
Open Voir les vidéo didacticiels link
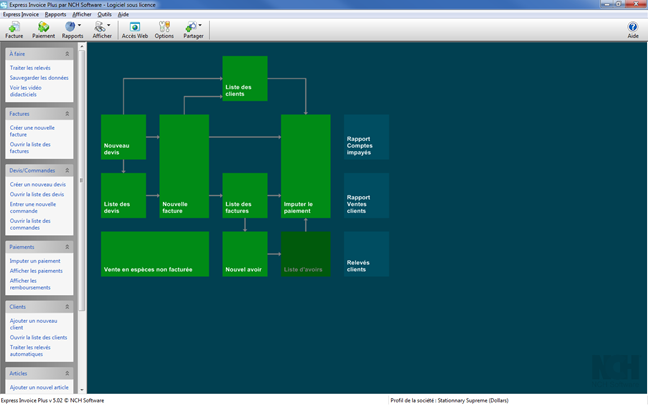tap(26, 91)
